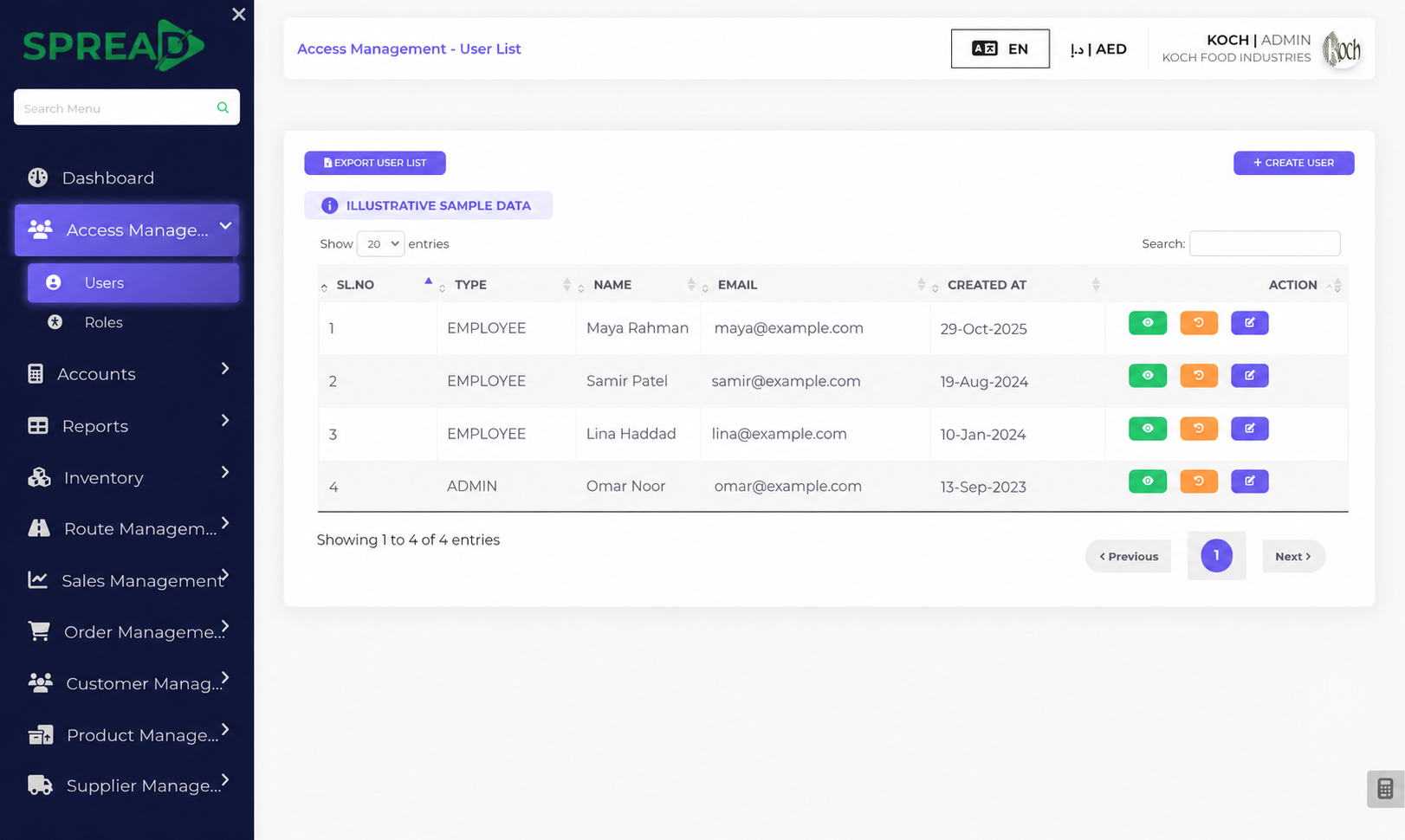Screen dimensions: 1405x840
Task: Expand the Reports menu
Action: [126, 425]
